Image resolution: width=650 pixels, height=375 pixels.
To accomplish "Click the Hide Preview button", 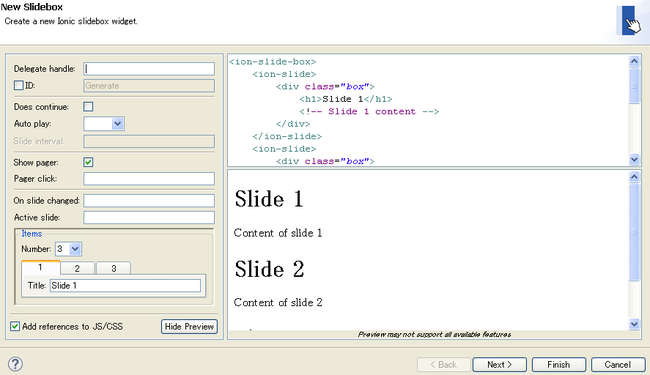I will click(189, 327).
